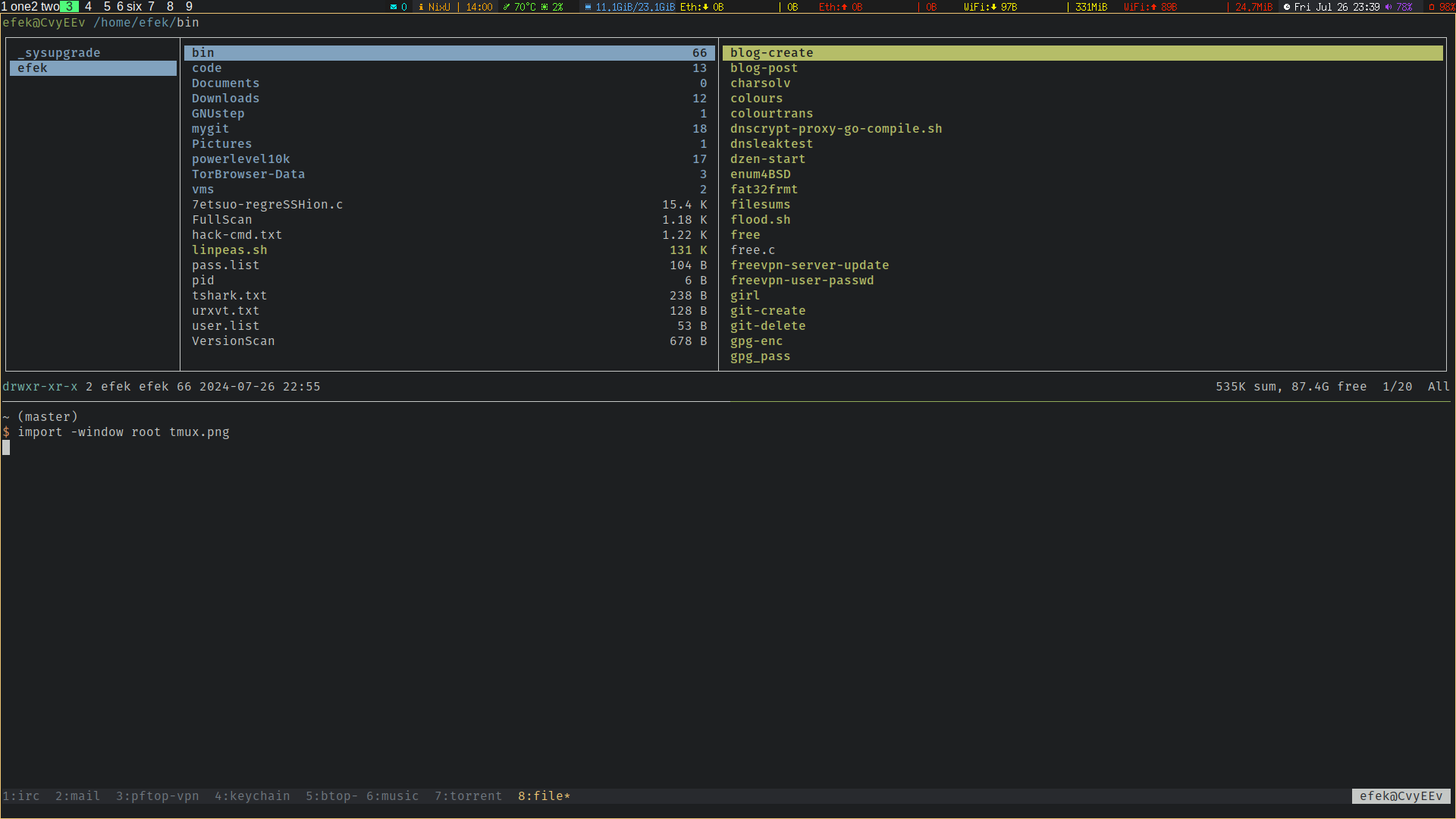Switch to workspace 3 in top bar
Viewport: 1456px width, 819px height.
point(69,7)
